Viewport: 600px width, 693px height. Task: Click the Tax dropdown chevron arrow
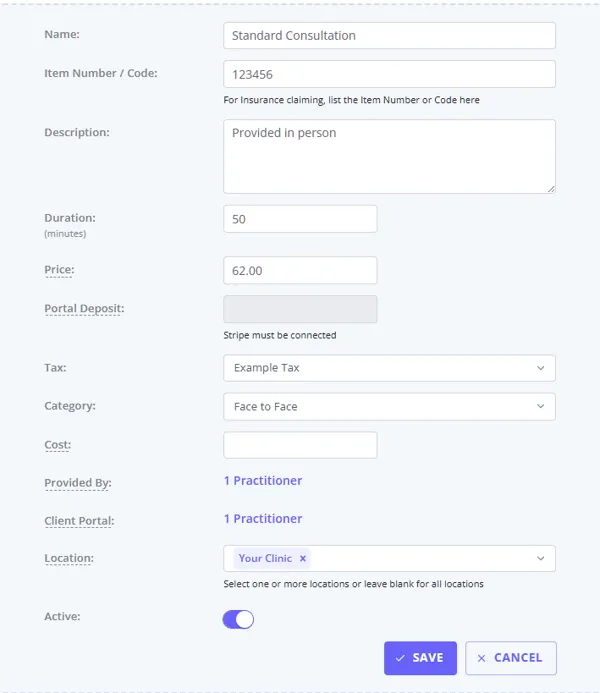[x=540, y=368]
